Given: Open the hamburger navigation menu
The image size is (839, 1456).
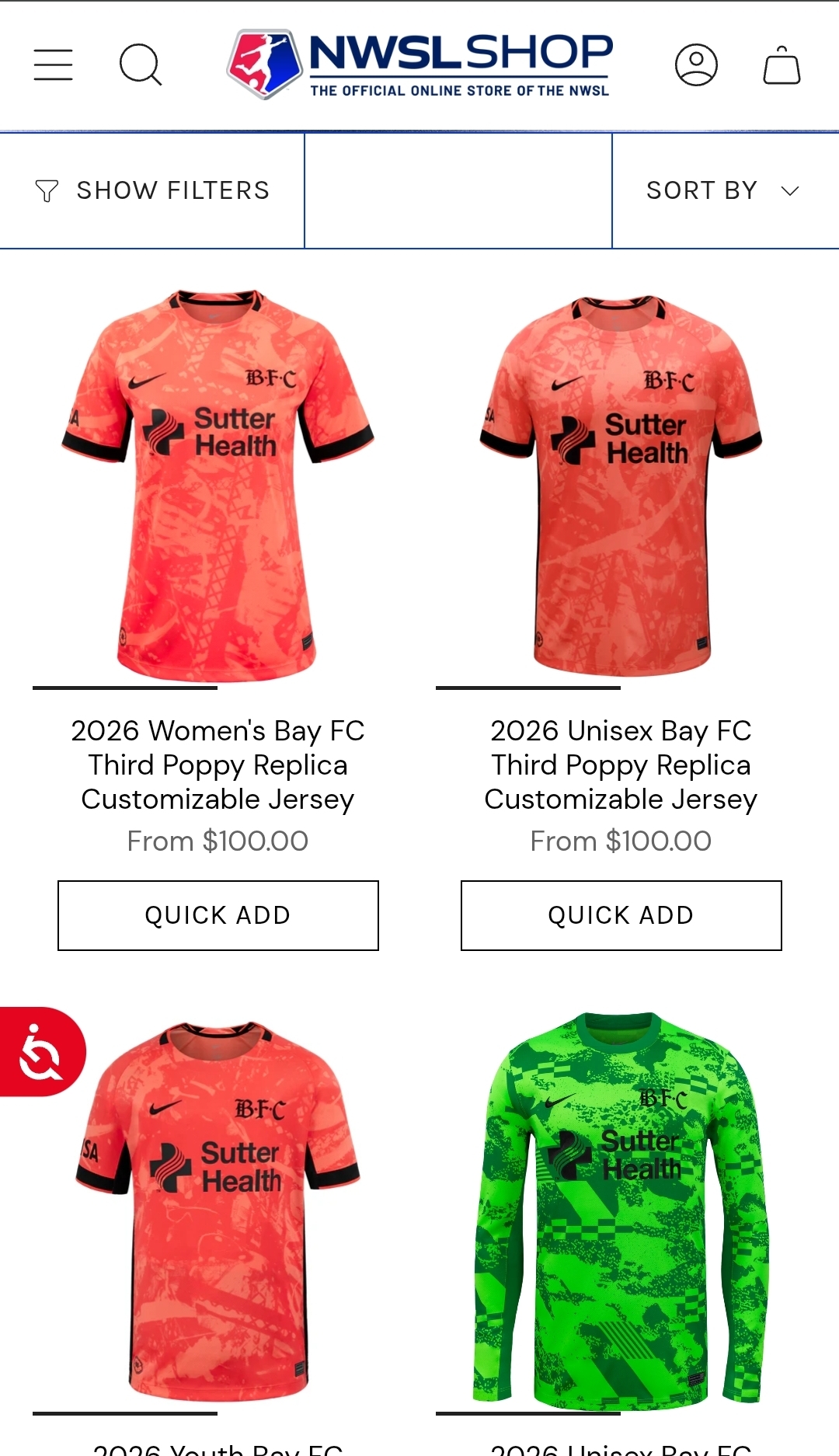Looking at the screenshot, I should pyautogui.click(x=53, y=64).
